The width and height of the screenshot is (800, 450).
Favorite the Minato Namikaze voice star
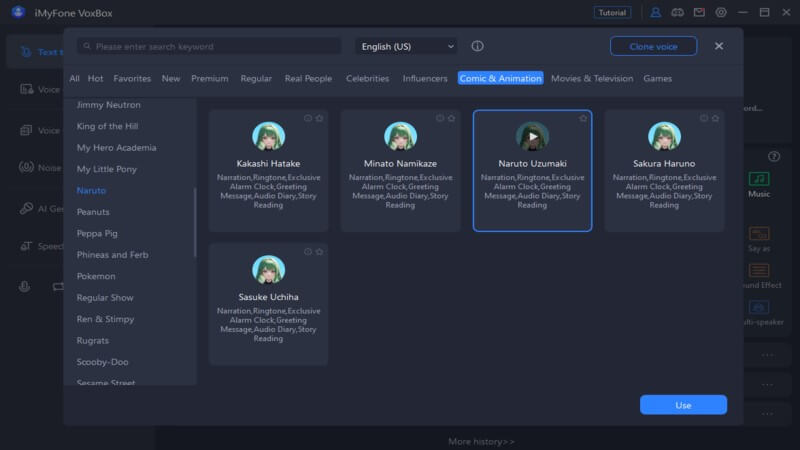pos(452,118)
